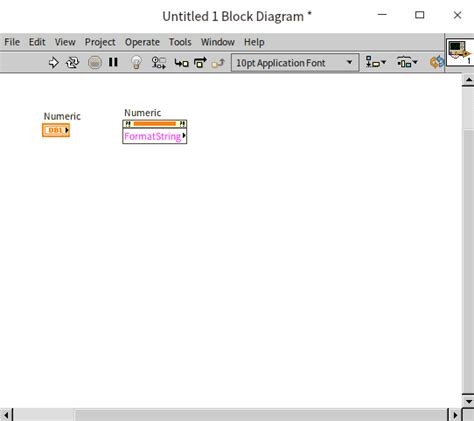Toggle Retain Wire Values icon
The width and height of the screenshot is (474, 421).
click(x=159, y=63)
